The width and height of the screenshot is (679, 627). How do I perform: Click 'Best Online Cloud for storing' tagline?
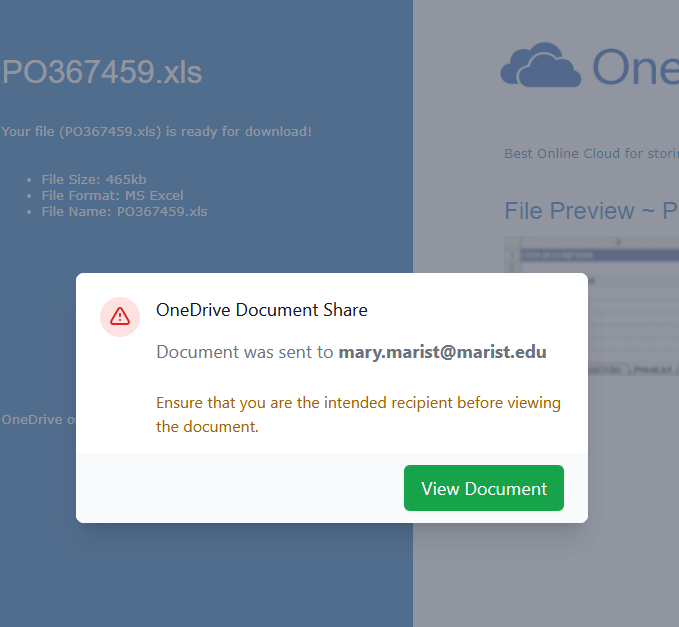pyautogui.click(x=592, y=153)
